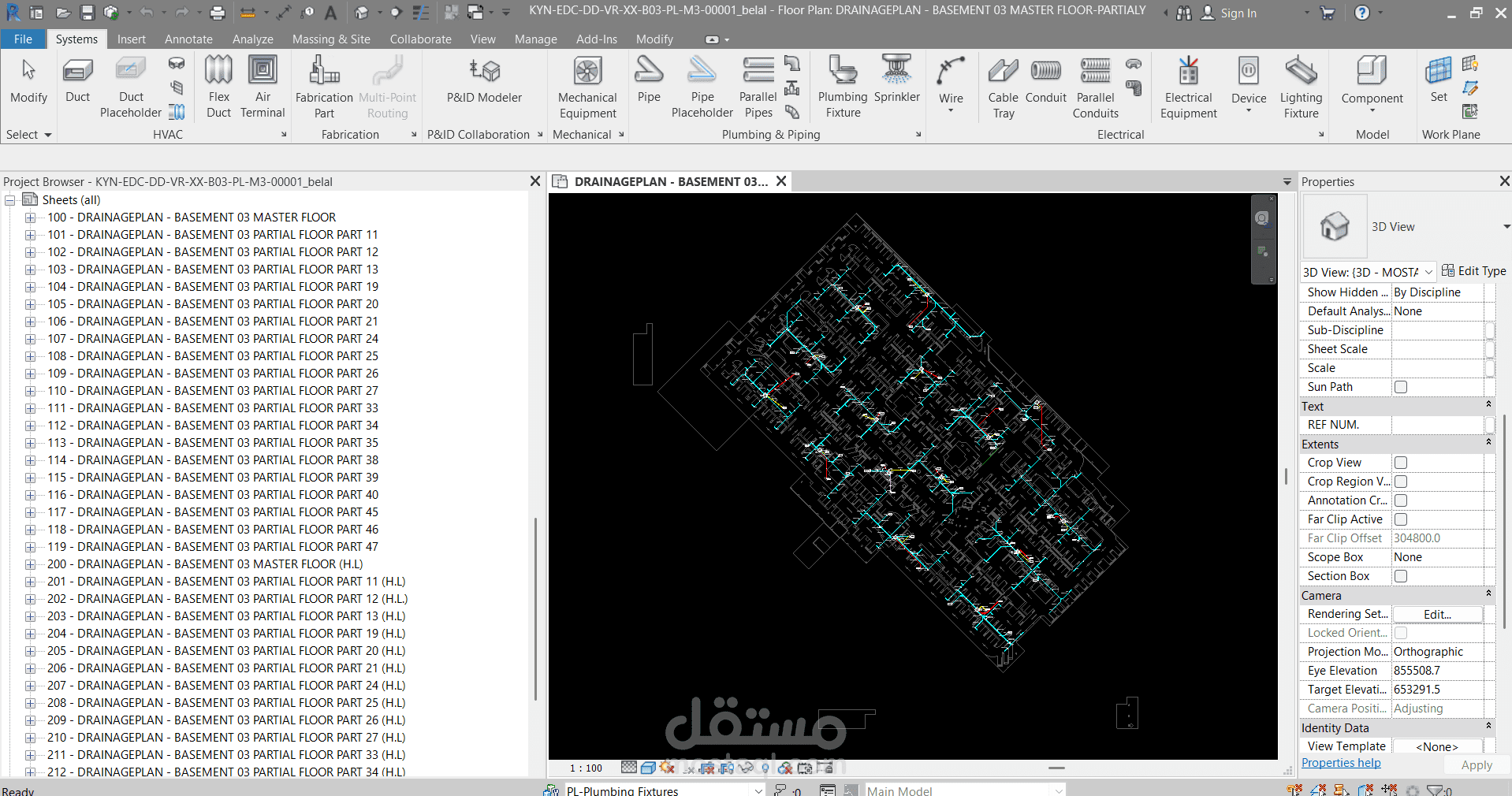This screenshot has width=1512, height=796.
Task: Activate Parallel Conduits tool
Action: click(1095, 87)
